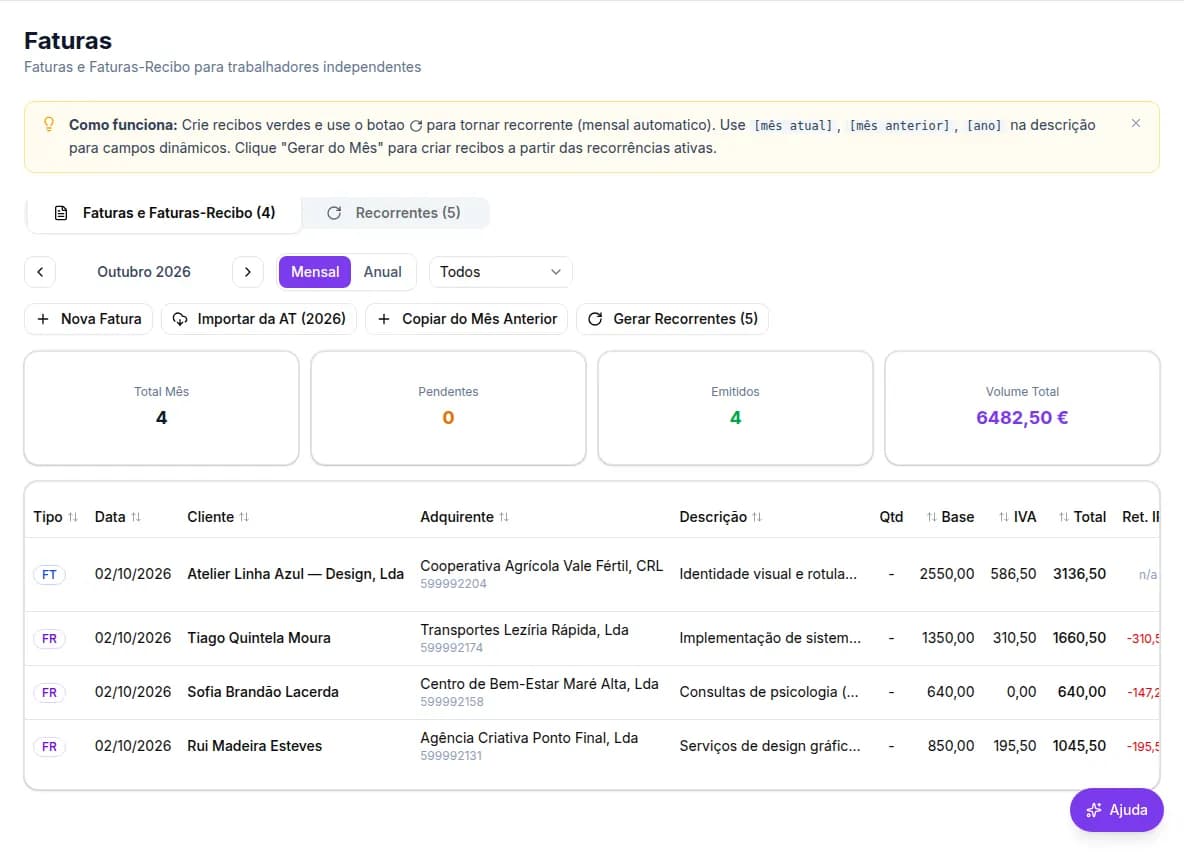
Task: Switch to the Recorrentes (5) tab
Action: pyautogui.click(x=394, y=213)
